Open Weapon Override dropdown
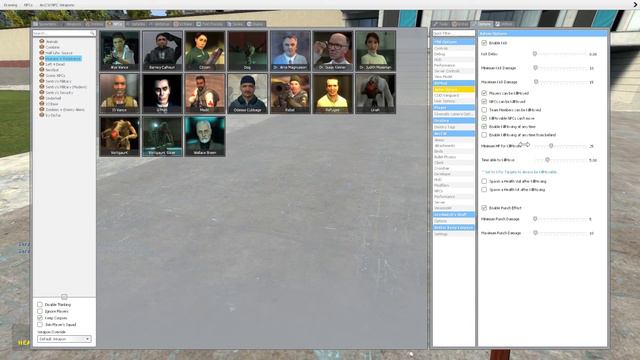Image resolution: width=640 pixels, height=360 pixels. tap(64, 339)
